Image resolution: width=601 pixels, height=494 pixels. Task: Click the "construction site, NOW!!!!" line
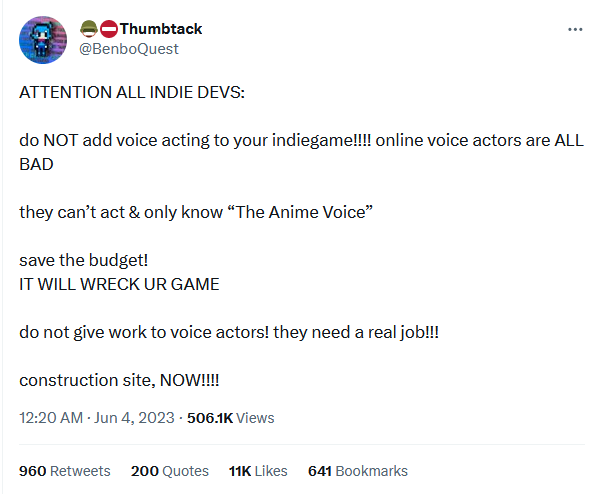tap(119, 380)
